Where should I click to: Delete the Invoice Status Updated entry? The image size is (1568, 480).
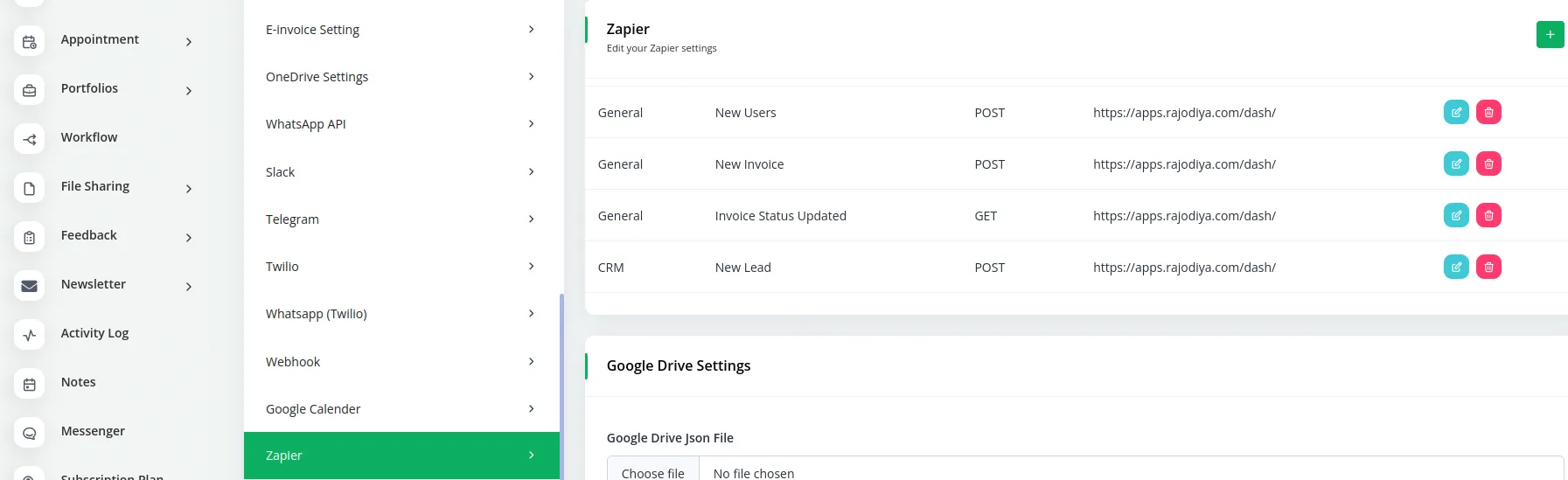pyautogui.click(x=1488, y=216)
